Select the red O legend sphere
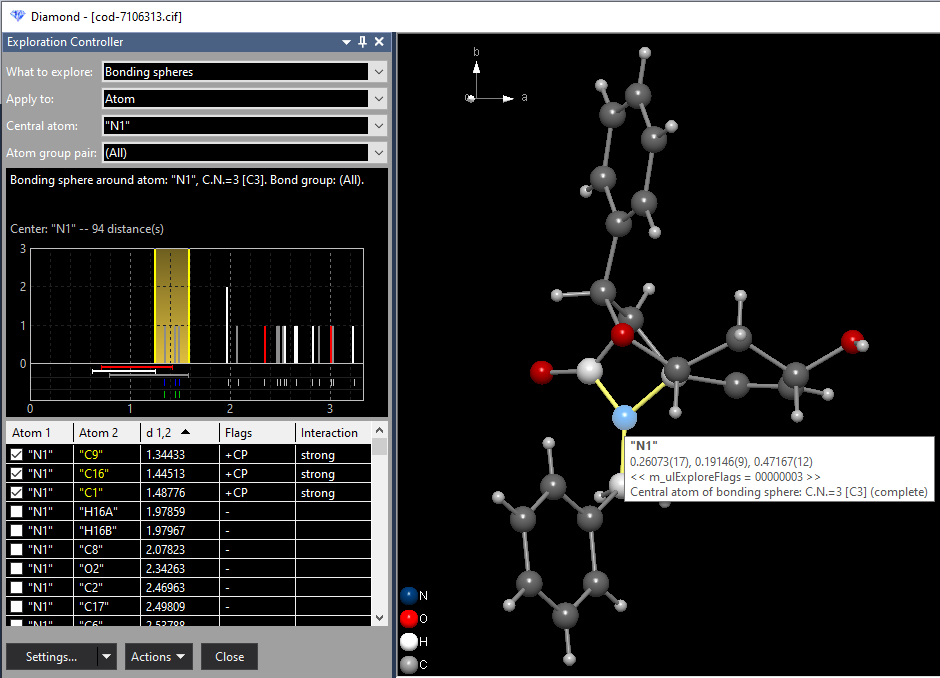Viewport: 940px width, 678px height. pyautogui.click(x=407, y=618)
